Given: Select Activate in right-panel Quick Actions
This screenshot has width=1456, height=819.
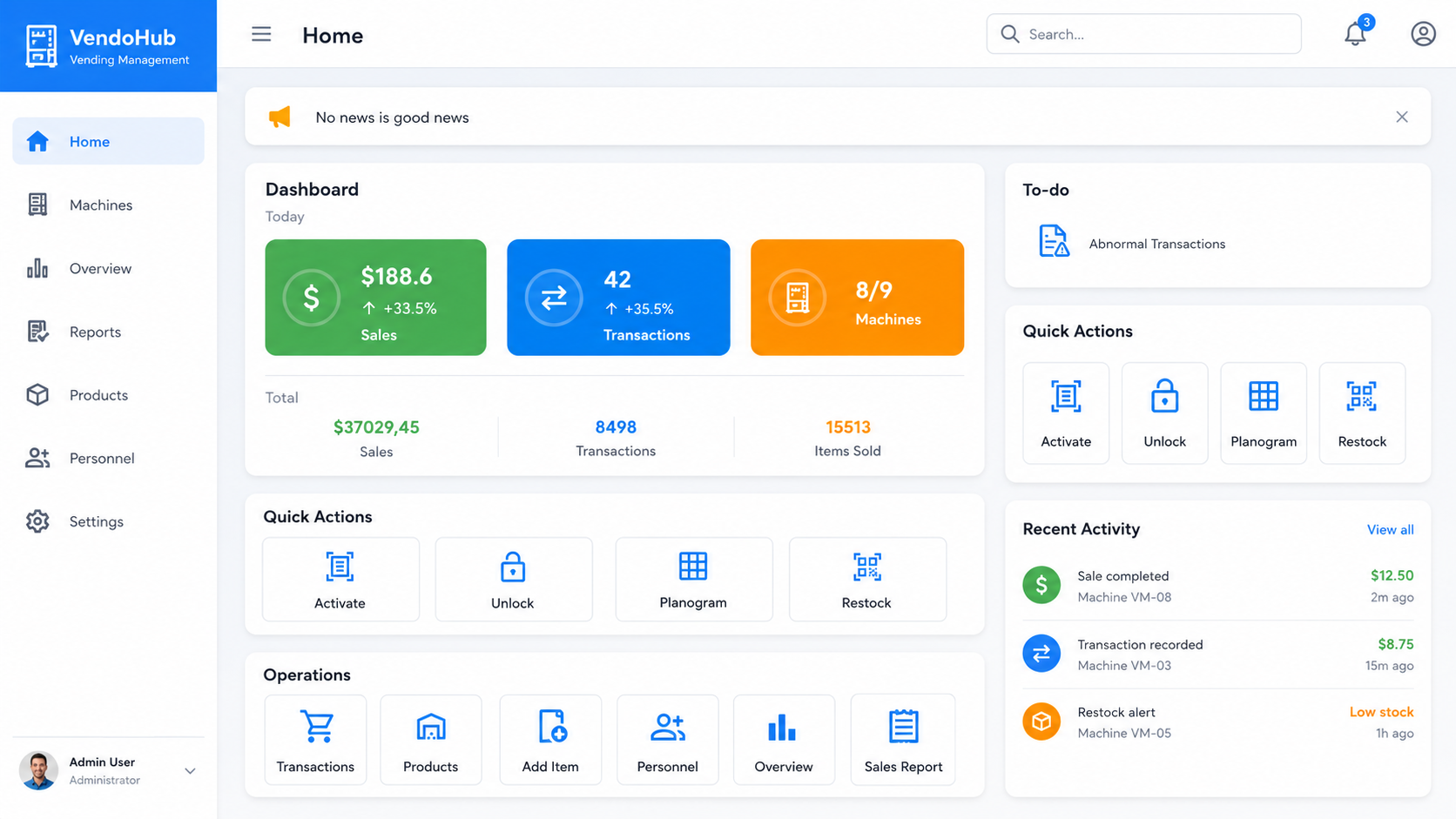Looking at the screenshot, I should (1066, 413).
